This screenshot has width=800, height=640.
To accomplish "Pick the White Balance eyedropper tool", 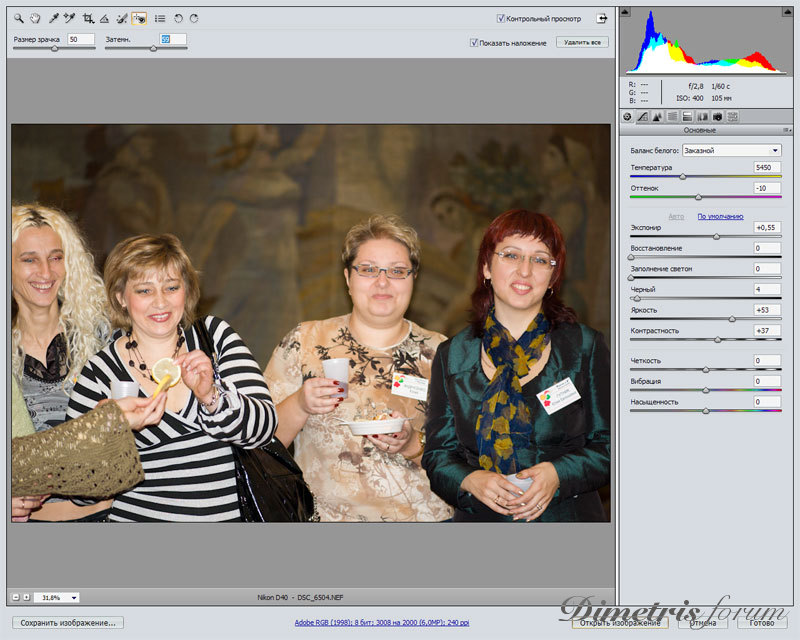I will [x=54, y=18].
